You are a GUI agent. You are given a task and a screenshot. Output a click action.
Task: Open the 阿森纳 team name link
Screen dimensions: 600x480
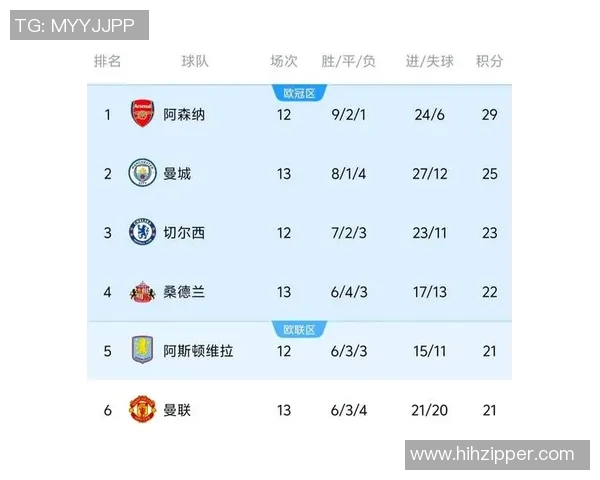[x=184, y=114]
